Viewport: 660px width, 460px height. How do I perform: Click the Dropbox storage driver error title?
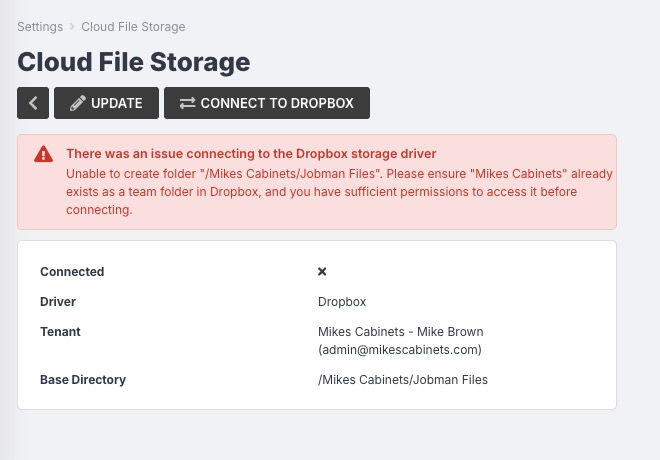coord(251,154)
